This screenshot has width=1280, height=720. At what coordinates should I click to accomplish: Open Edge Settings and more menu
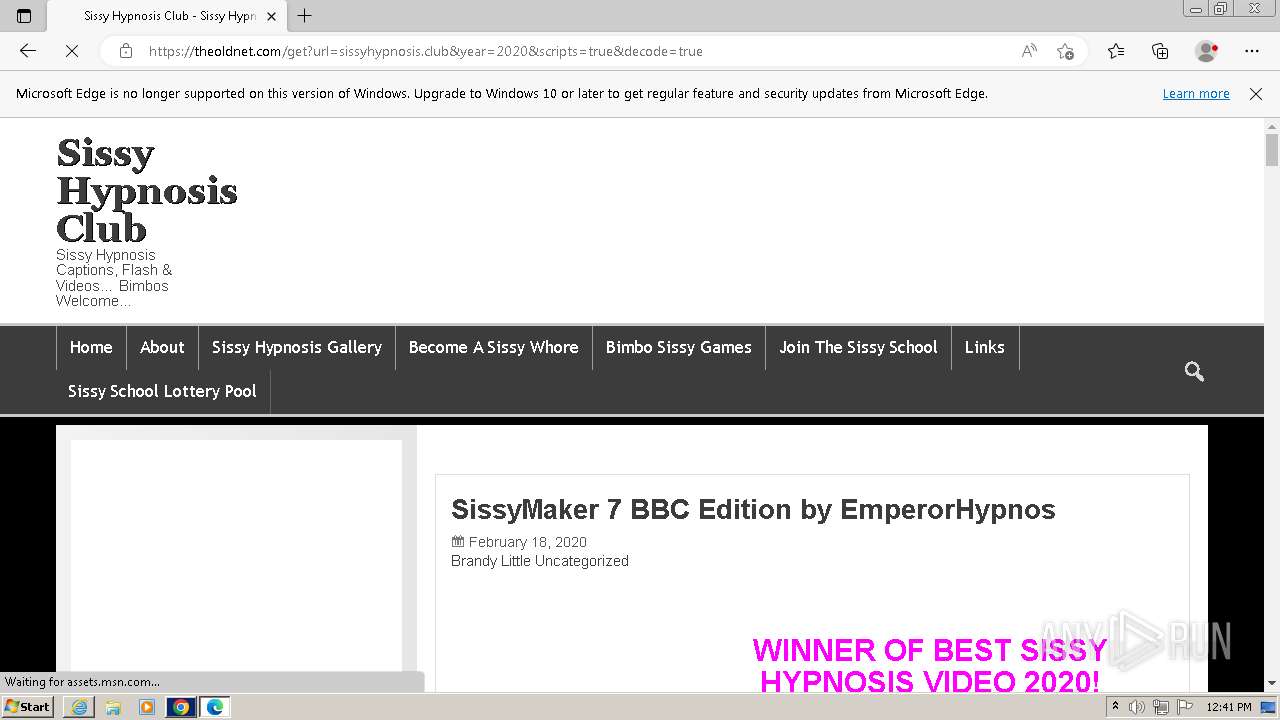tap(1252, 51)
